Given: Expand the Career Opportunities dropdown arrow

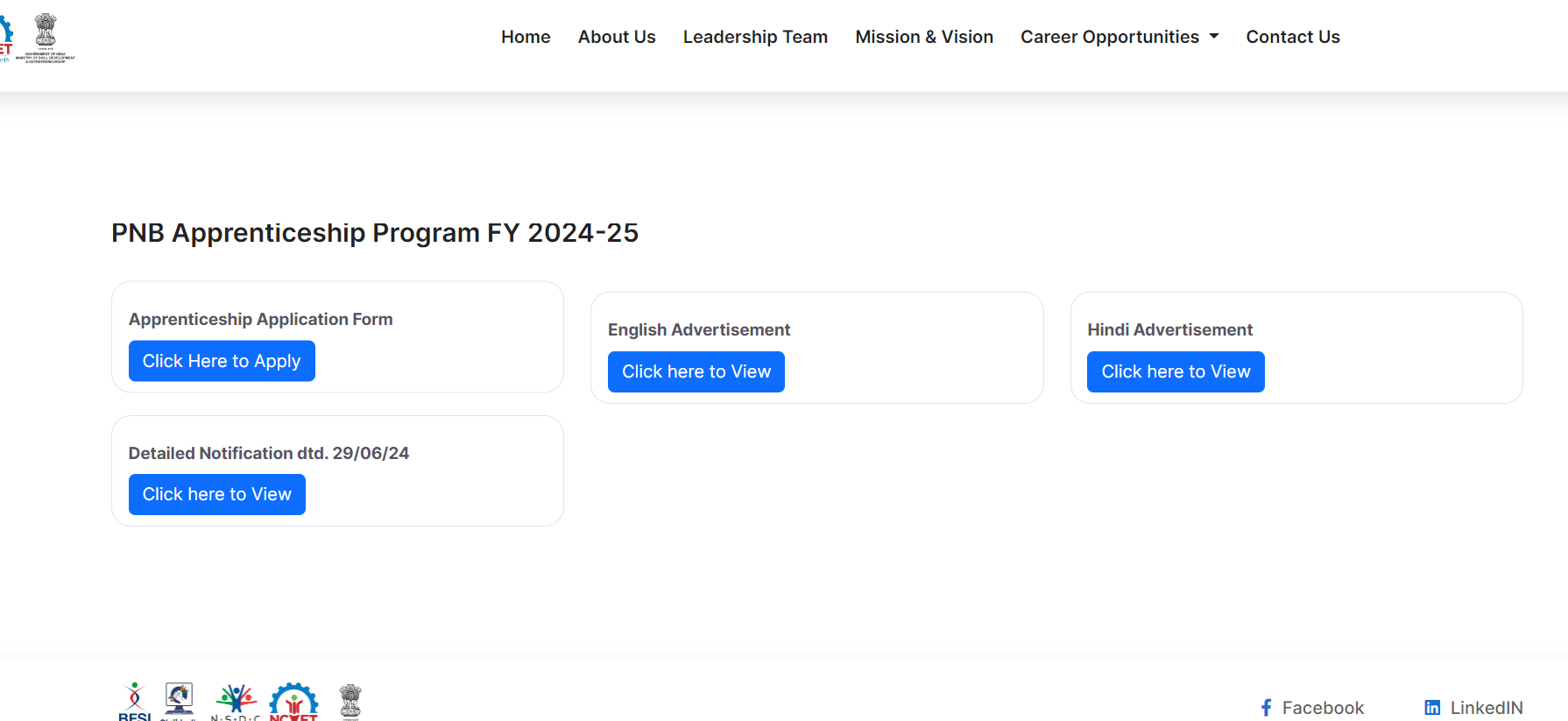Looking at the screenshot, I should tap(1214, 37).
